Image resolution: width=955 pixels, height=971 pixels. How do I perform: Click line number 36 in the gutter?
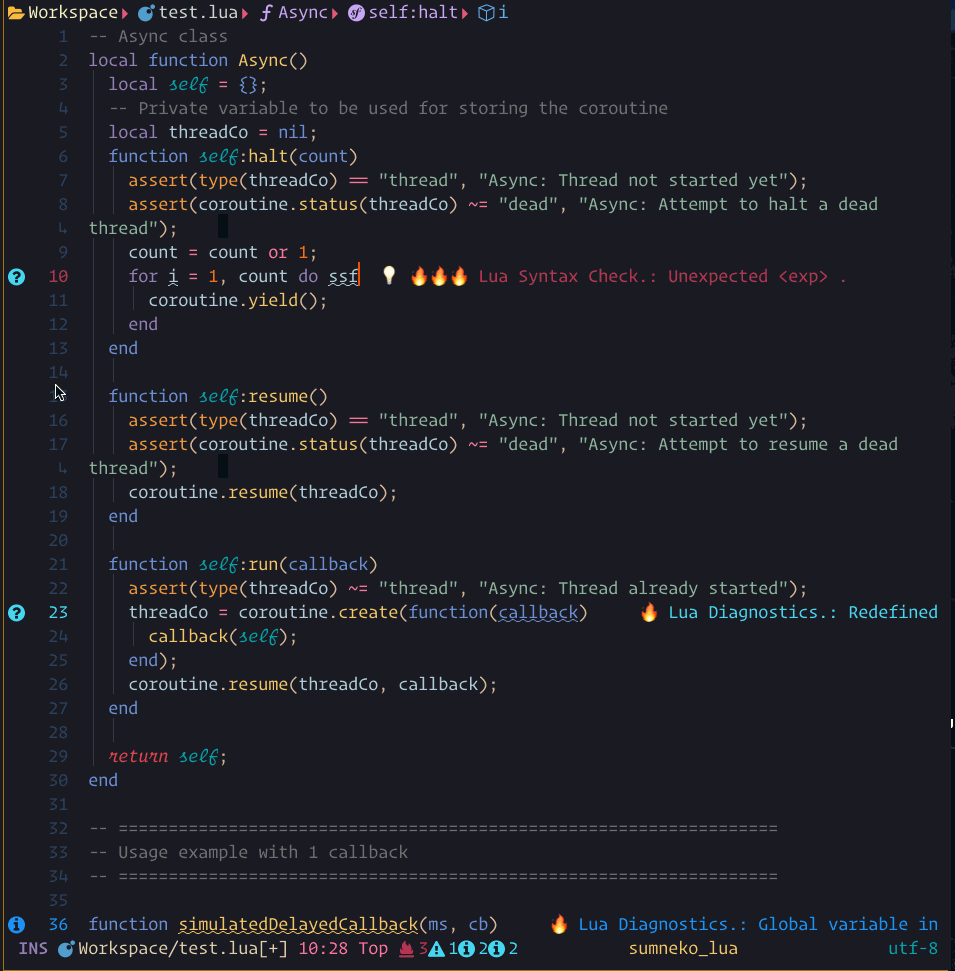tap(58, 925)
